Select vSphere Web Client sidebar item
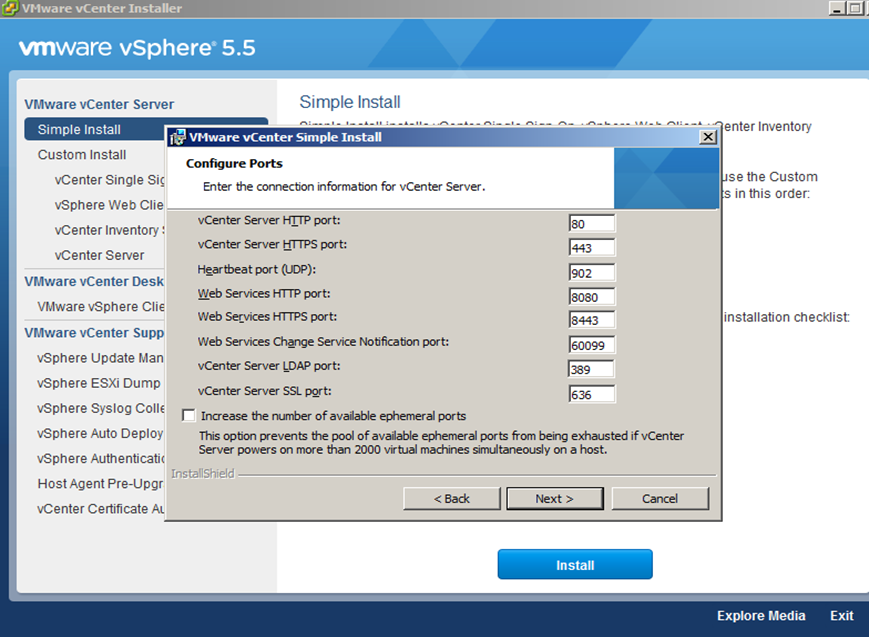Screen dimensions: 869x637 point(109,205)
